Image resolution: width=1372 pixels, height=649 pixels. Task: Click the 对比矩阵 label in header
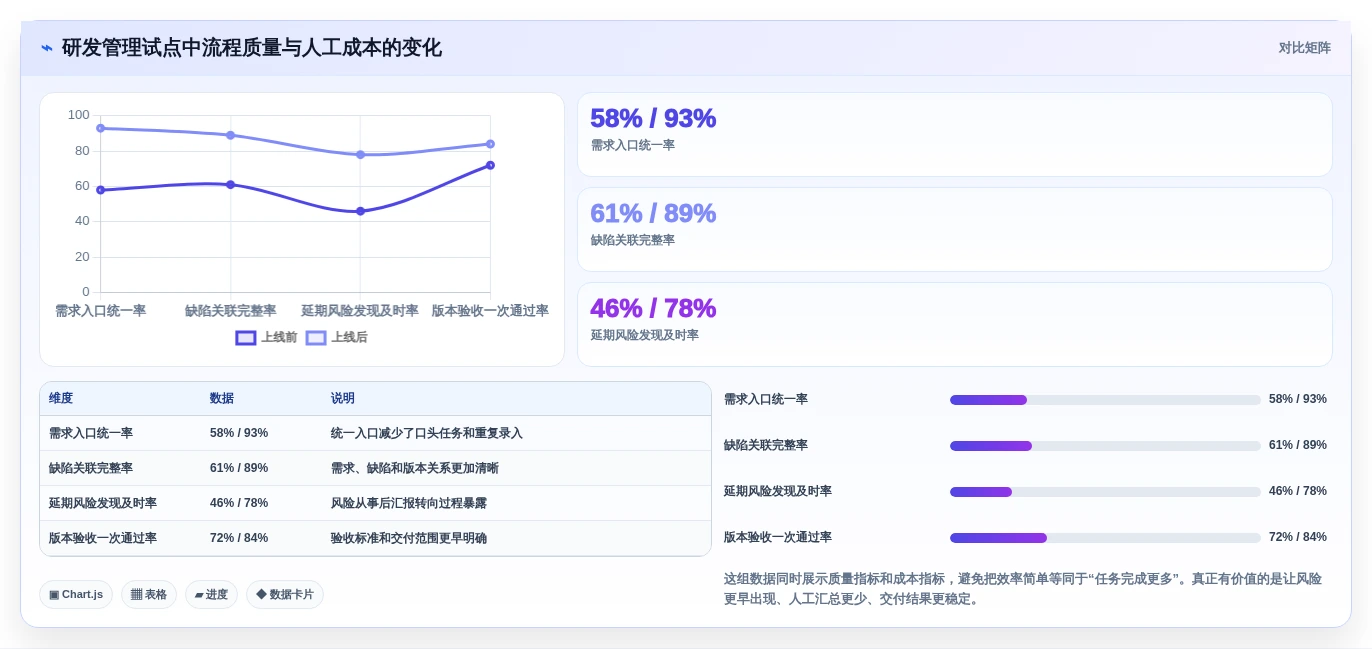click(1304, 48)
